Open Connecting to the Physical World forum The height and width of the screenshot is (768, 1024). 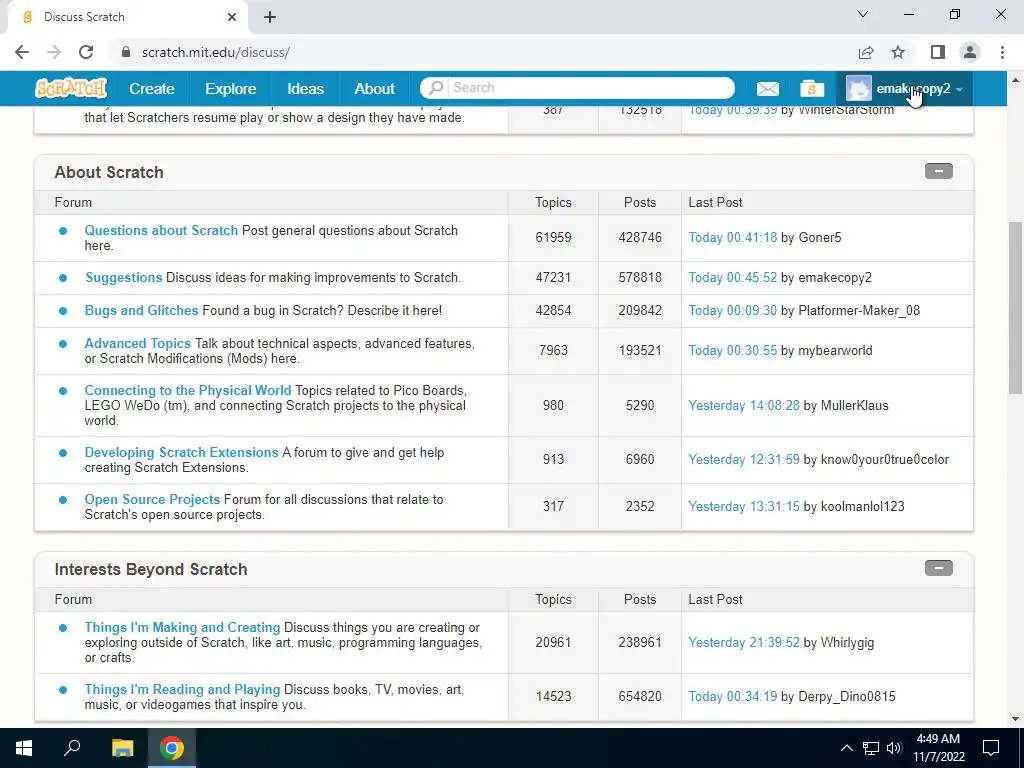click(x=187, y=391)
